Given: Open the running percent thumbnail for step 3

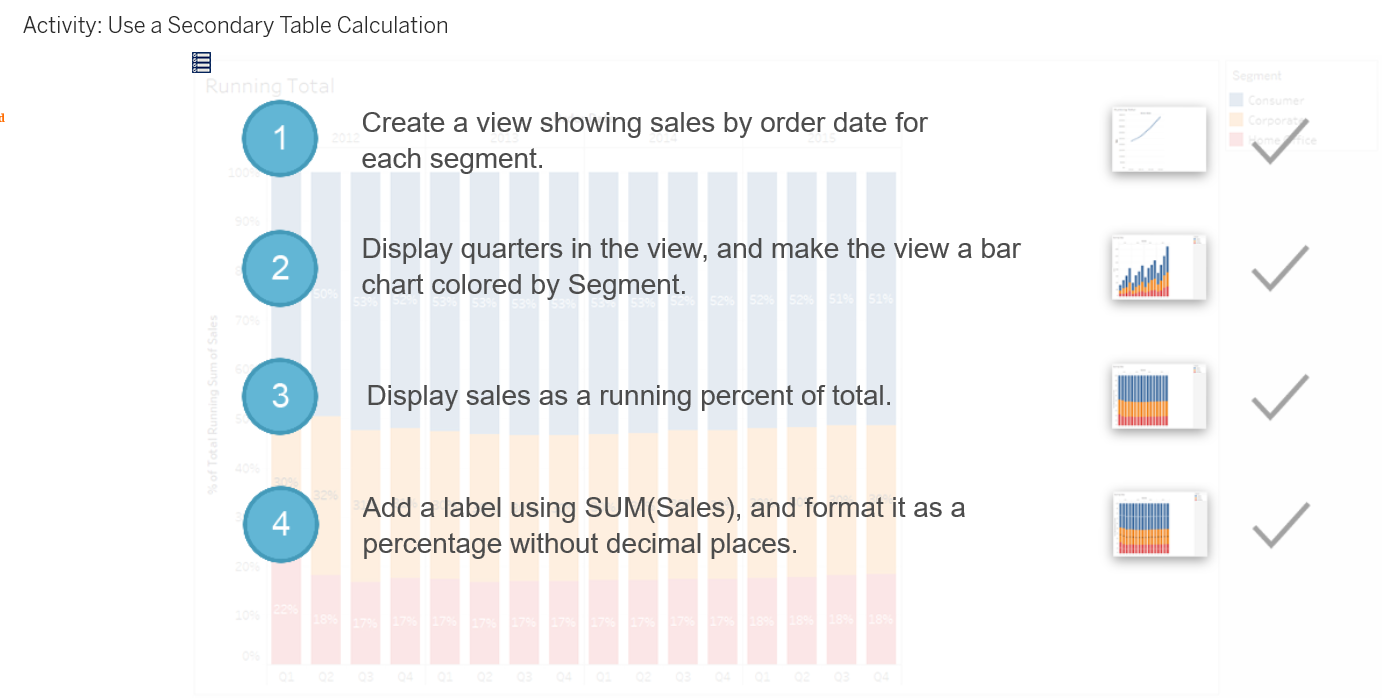Looking at the screenshot, I should coord(1159,396).
